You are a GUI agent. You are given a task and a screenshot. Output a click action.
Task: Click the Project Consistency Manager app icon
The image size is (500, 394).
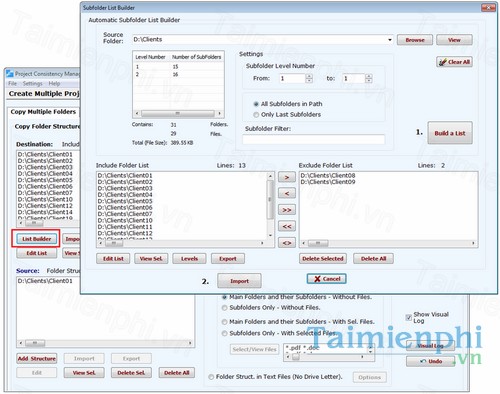pyautogui.click(x=10, y=74)
